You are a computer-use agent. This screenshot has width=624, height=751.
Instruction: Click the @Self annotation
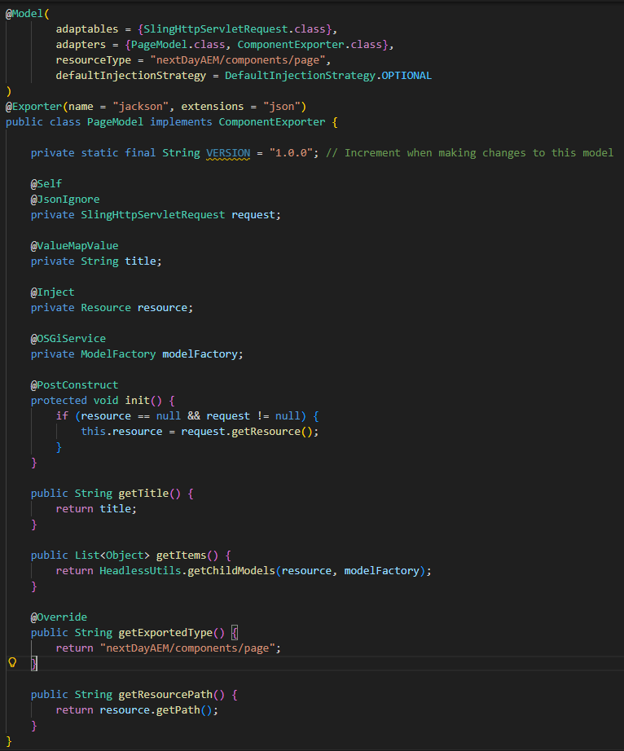pos(46,184)
